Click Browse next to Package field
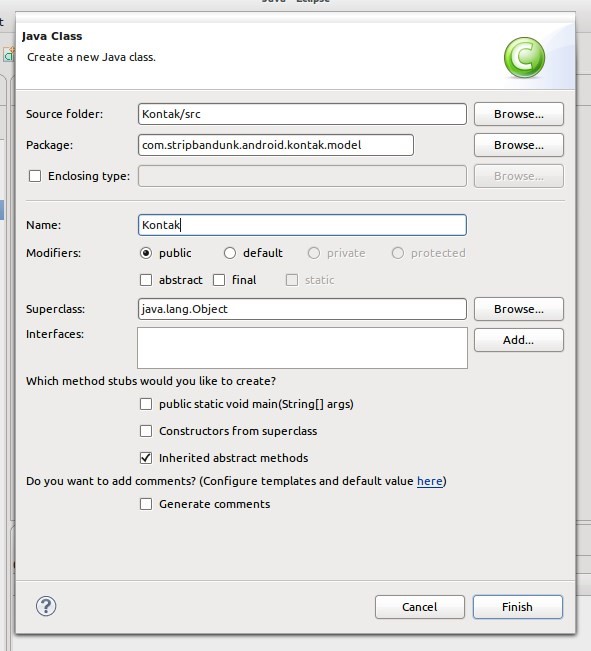 pyautogui.click(x=519, y=145)
